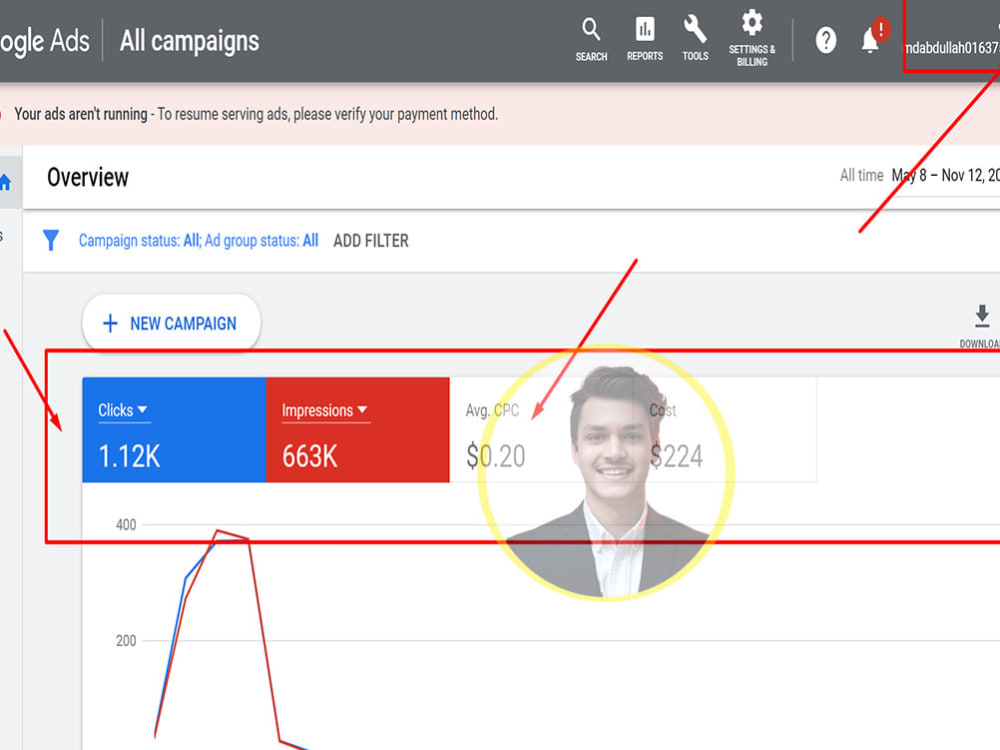Click the Ad group status All filter text

click(x=261, y=240)
